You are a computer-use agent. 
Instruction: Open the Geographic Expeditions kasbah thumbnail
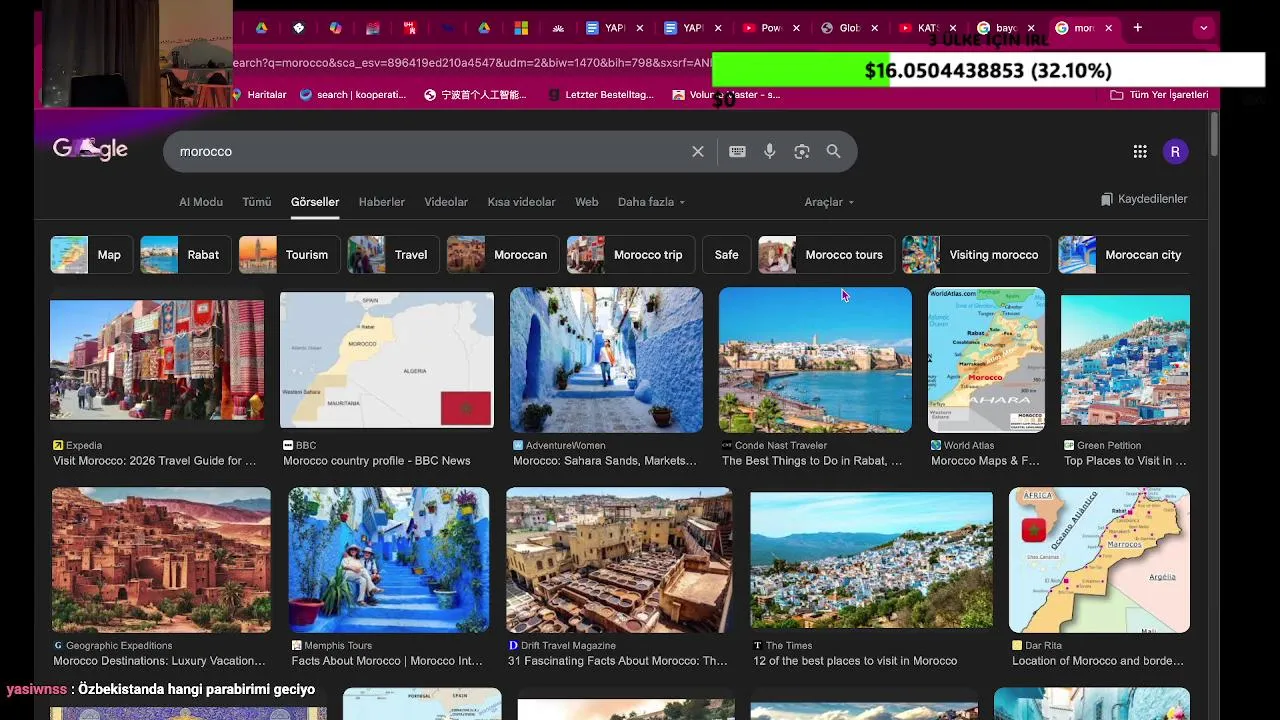point(161,560)
